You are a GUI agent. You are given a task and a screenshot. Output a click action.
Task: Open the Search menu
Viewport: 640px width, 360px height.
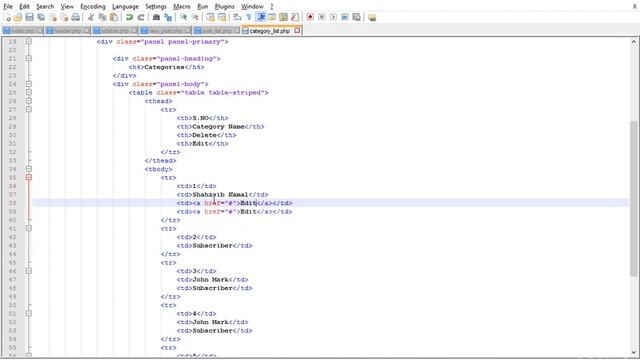pos(45,7)
